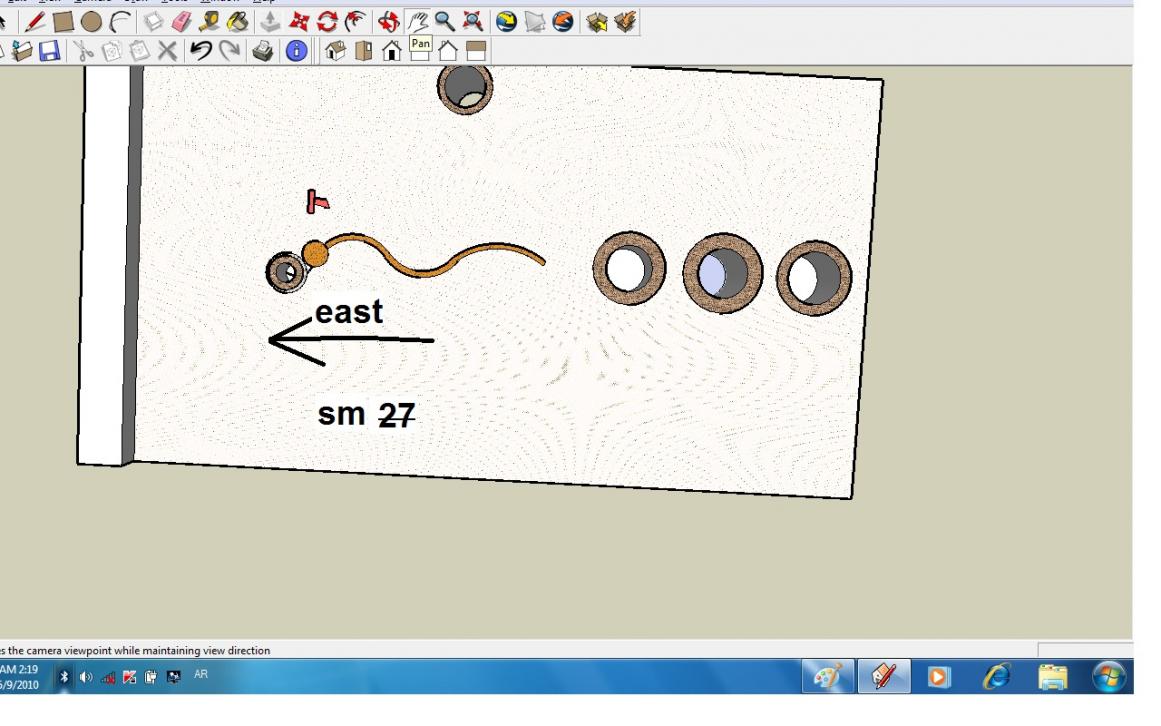Screen dimensions: 1161x726
Task: Select the Move tool with red arrows
Action: (x=299, y=21)
